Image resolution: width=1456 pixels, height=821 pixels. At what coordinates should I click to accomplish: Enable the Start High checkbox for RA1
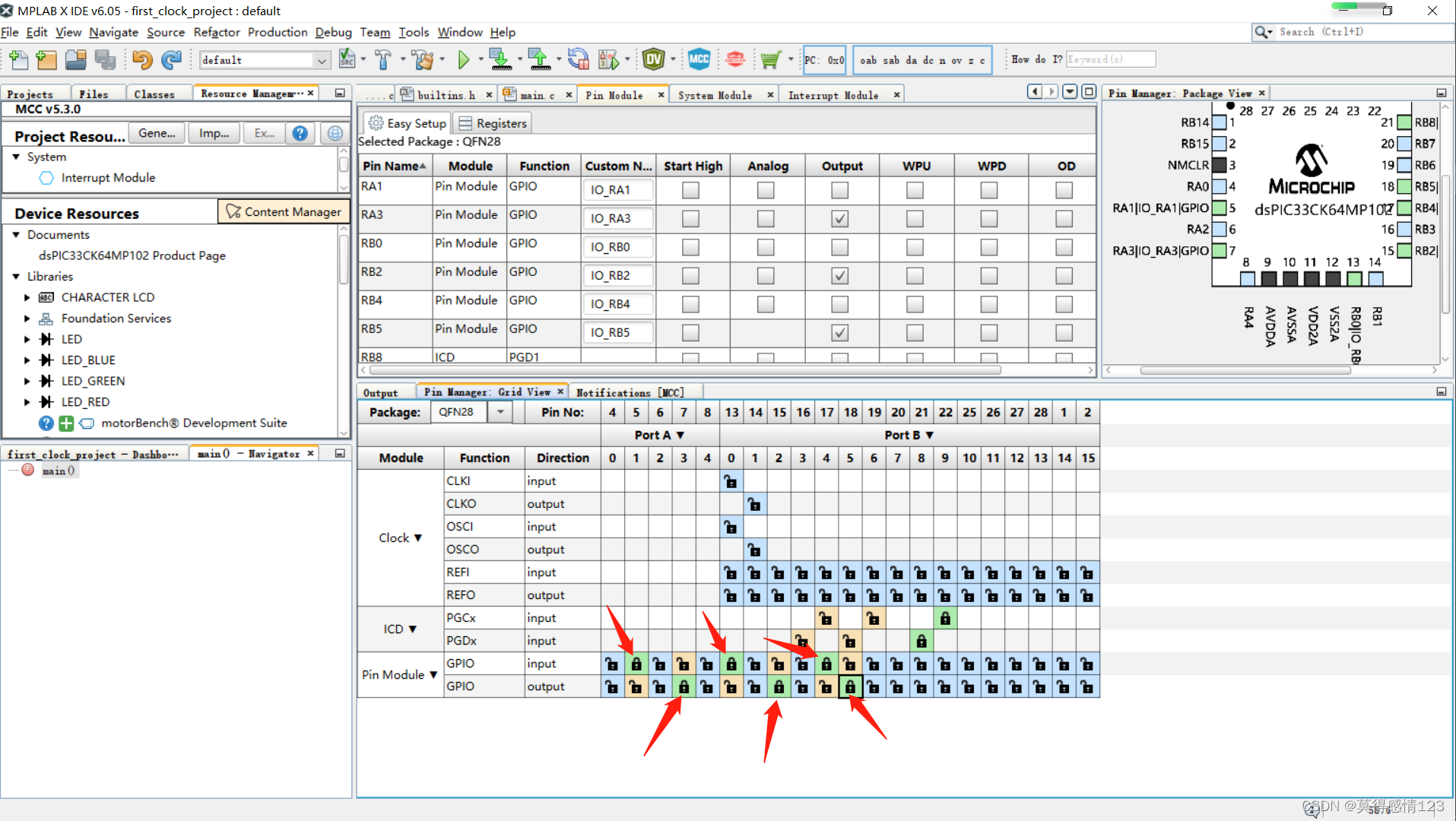pos(690,190)
